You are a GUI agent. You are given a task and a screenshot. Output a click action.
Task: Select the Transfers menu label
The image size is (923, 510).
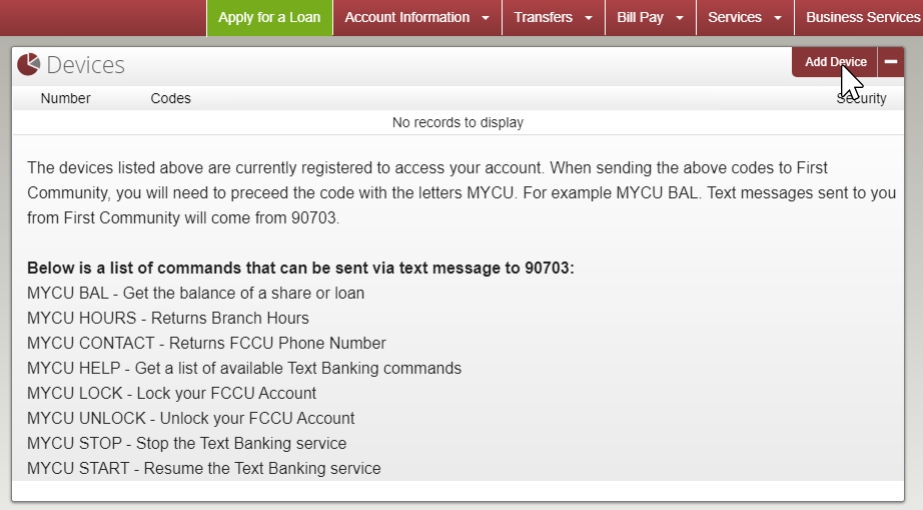[x=543, y=17]
